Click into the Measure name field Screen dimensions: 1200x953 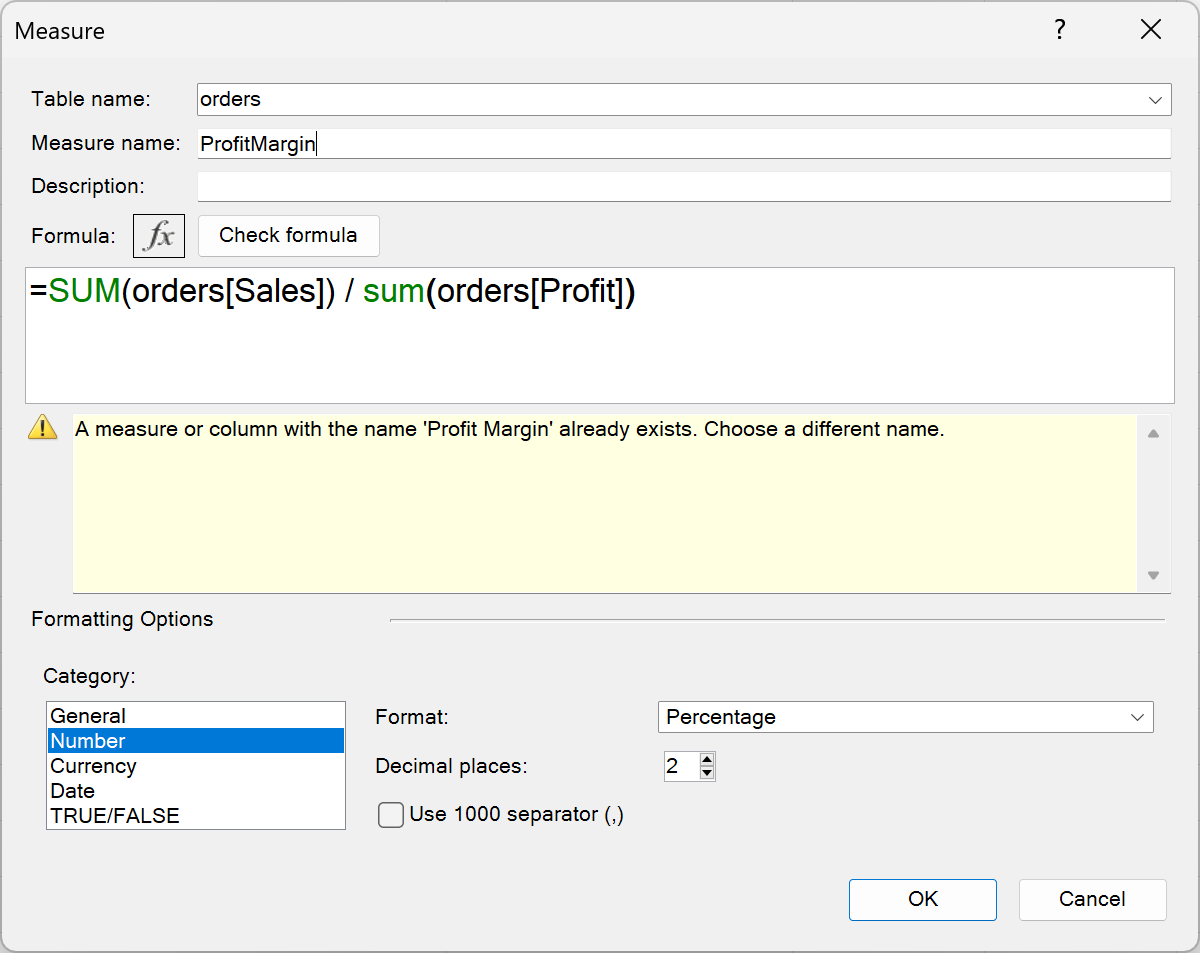pyautogui.click(x=684, y=144)
